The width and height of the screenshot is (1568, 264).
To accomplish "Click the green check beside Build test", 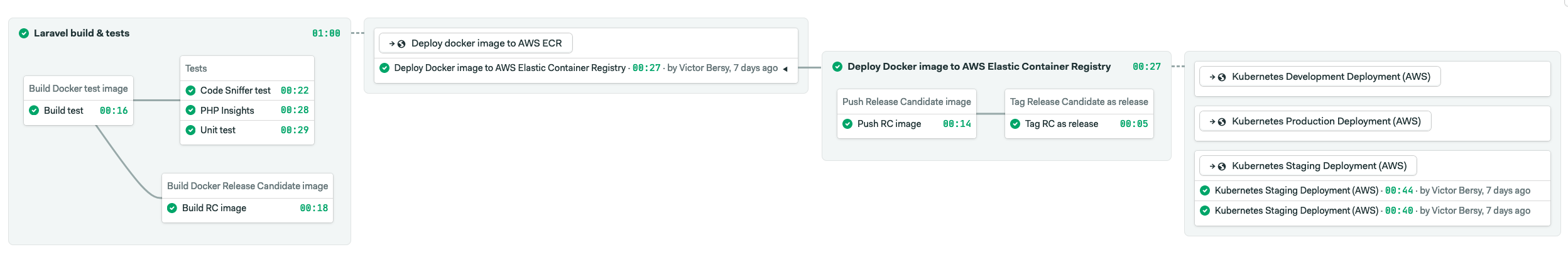I will [x=34, y=111].
